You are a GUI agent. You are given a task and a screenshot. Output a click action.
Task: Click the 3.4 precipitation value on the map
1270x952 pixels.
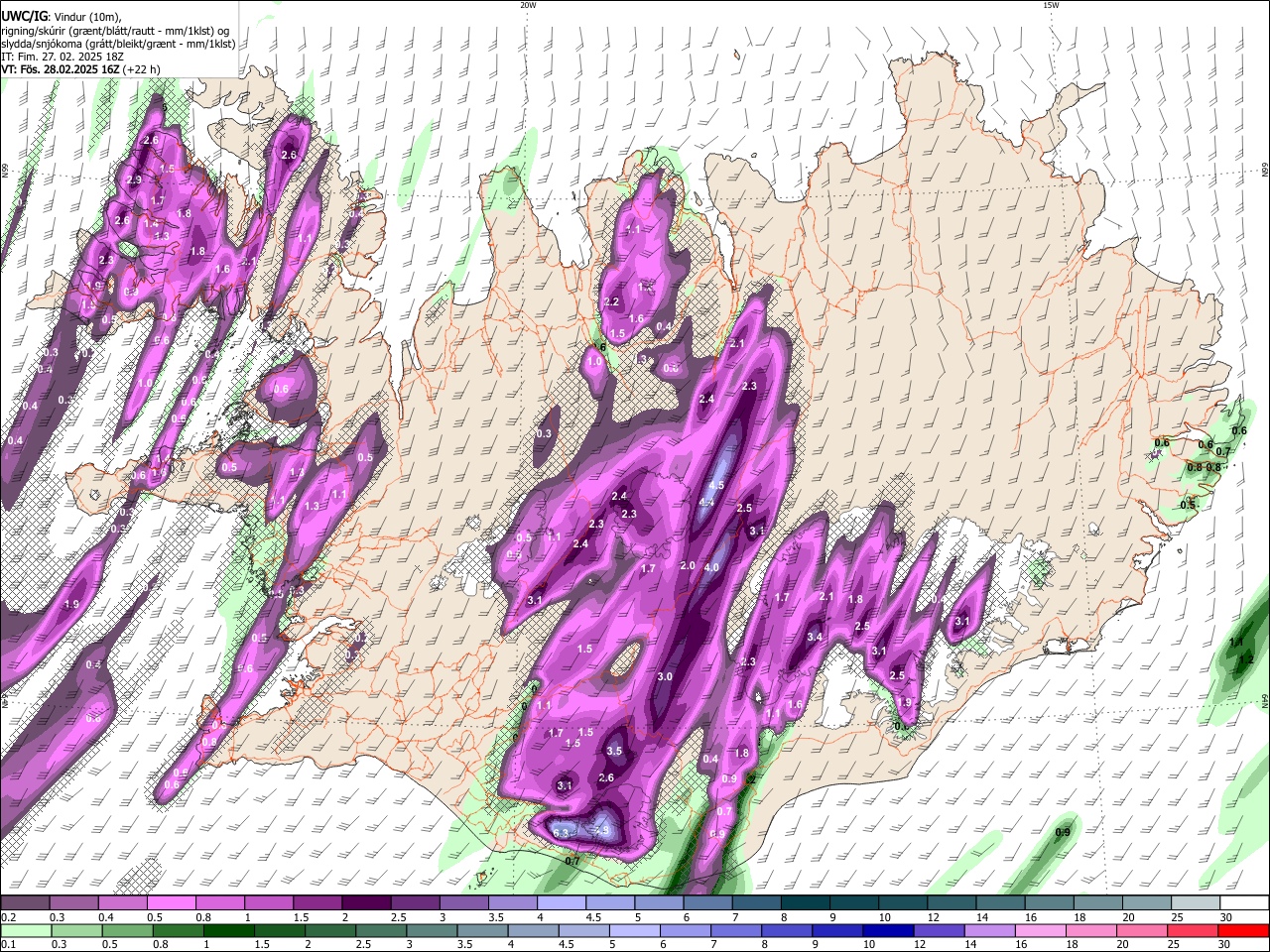tap(816, 637)
